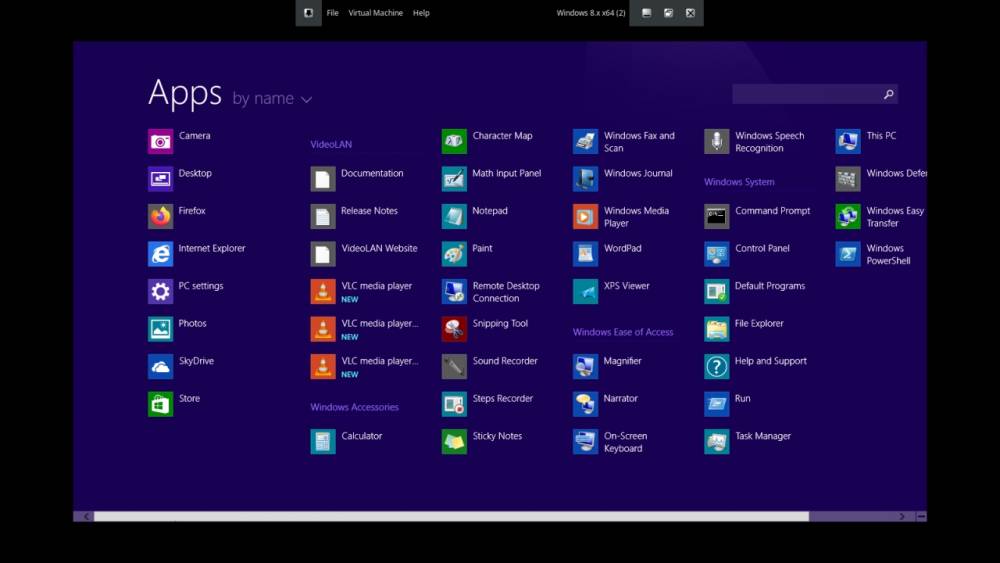Click the apps search input field
This screenshot has height=563, width=1000.
tap(807, 94)
